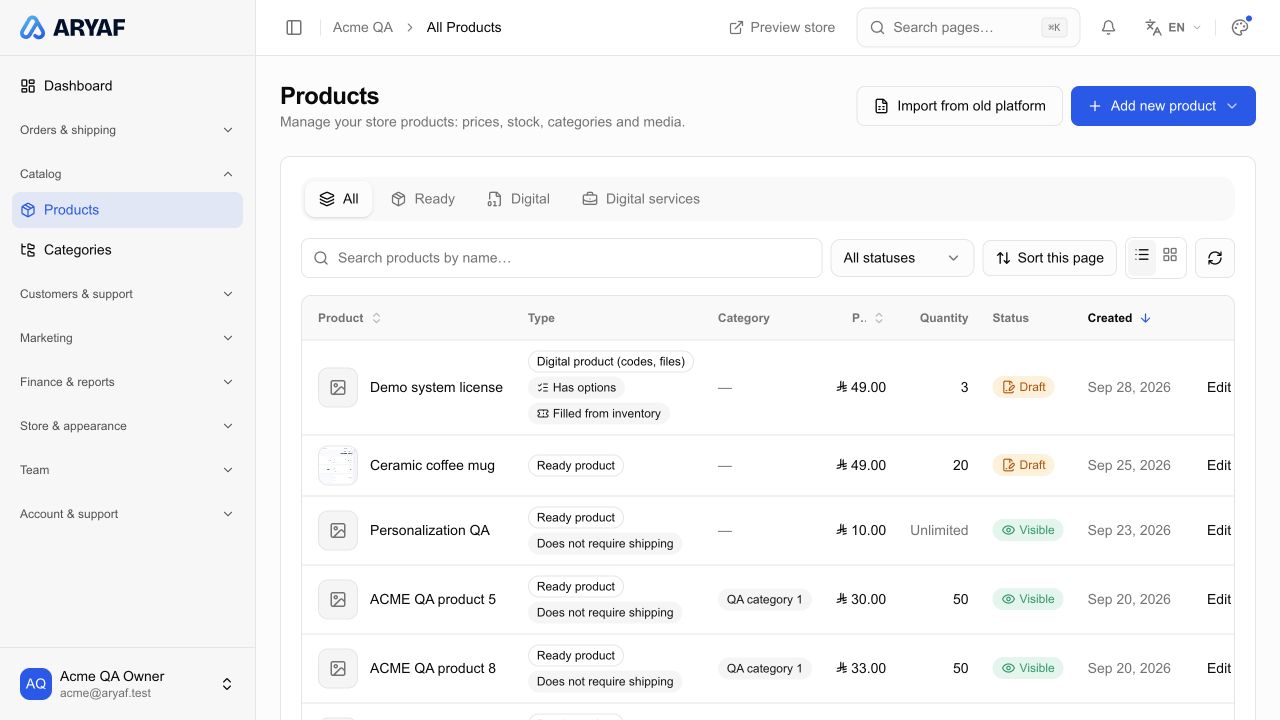Switch to grid view
1280x720 pixels.
1170,256
